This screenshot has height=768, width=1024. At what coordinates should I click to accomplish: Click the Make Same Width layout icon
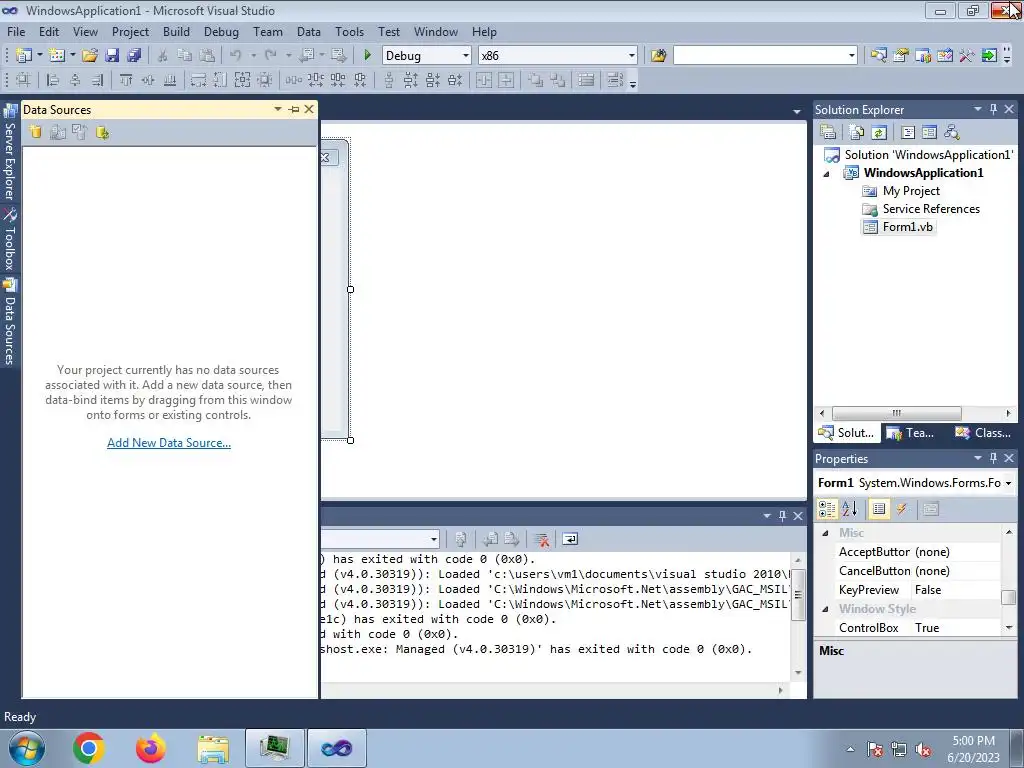(198, 80)
